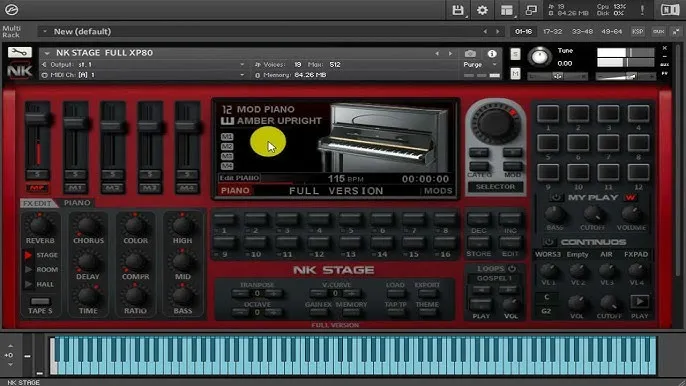Toggle the instrument Solo S button
This screenshot has height=386, width=686.
[515, 54]
